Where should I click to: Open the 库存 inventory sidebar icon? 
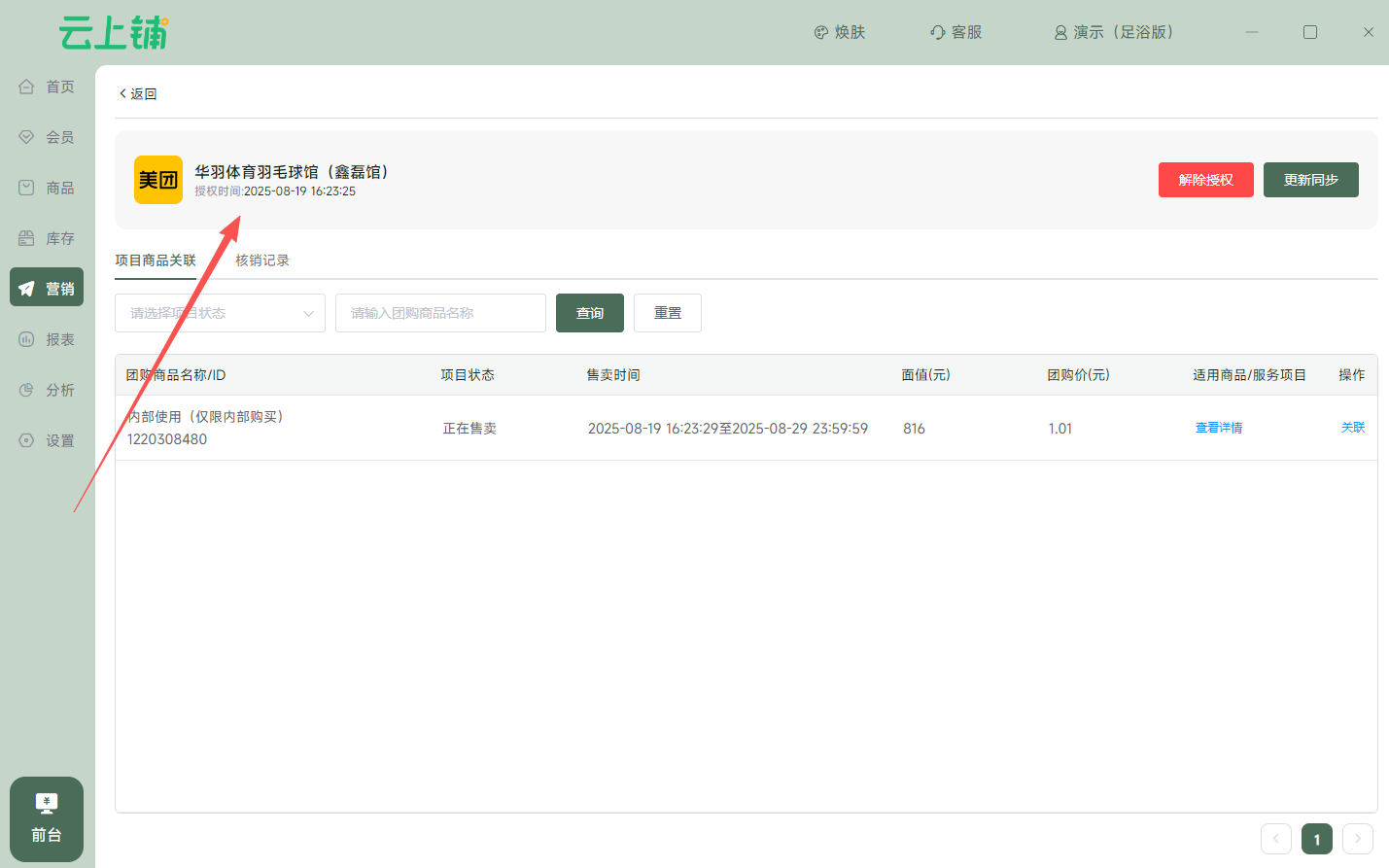point(27,238)
